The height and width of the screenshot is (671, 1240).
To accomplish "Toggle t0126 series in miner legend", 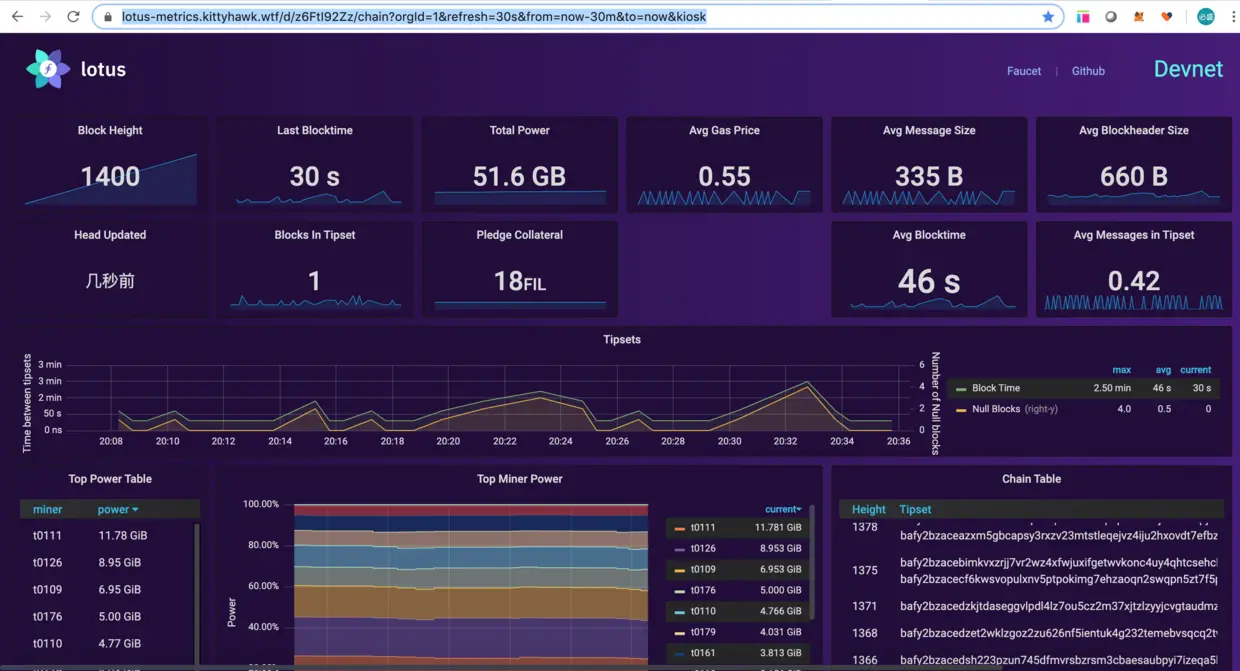I will pyautogui.click(x=703, y=548).
